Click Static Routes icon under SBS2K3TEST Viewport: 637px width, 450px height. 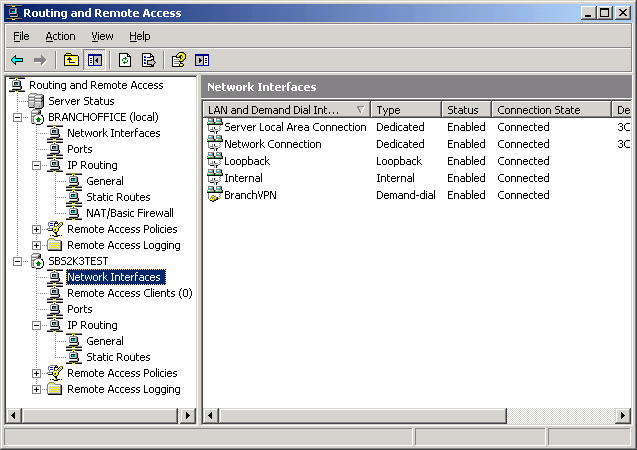coord(74,357)
